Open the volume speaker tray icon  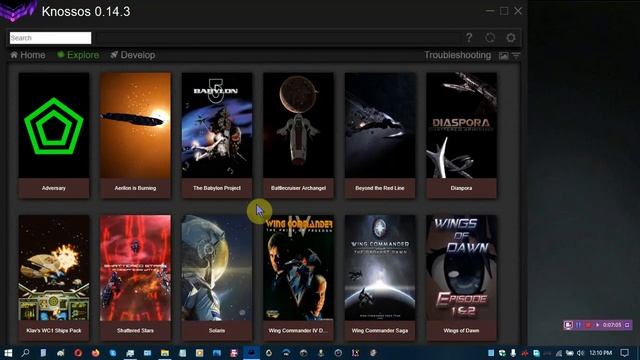click(580, 353)
